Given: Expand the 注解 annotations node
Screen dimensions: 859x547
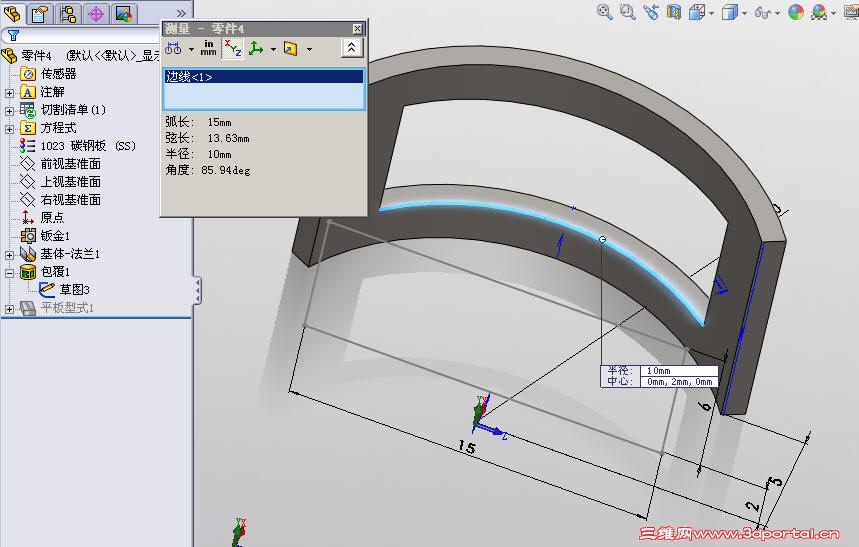Looking at the screenshot, I should coord(9,93).
